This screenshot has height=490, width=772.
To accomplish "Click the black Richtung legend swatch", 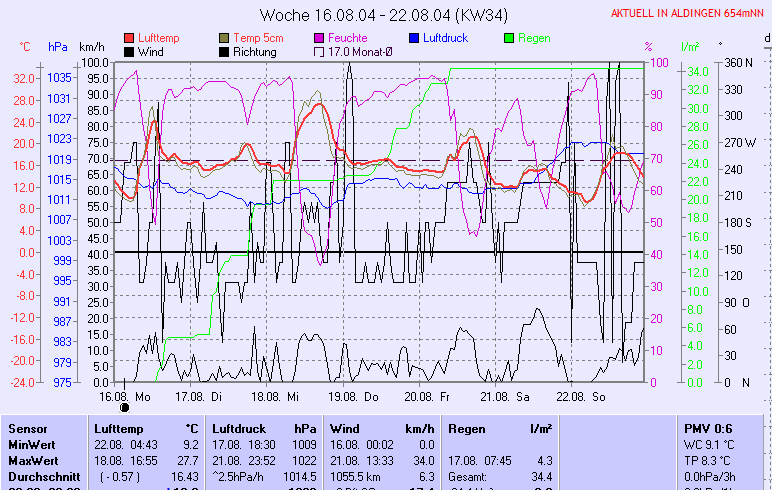I will [224, 51].
